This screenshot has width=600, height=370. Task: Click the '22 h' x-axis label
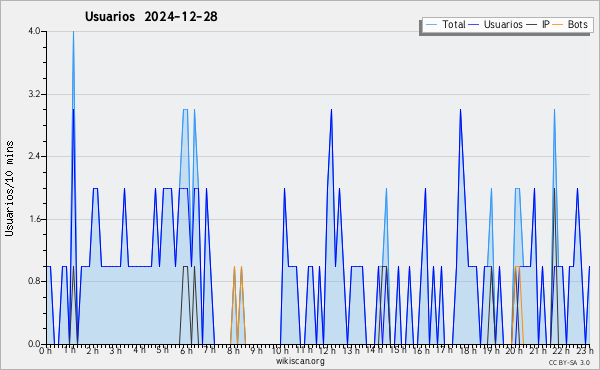(562, 350)
